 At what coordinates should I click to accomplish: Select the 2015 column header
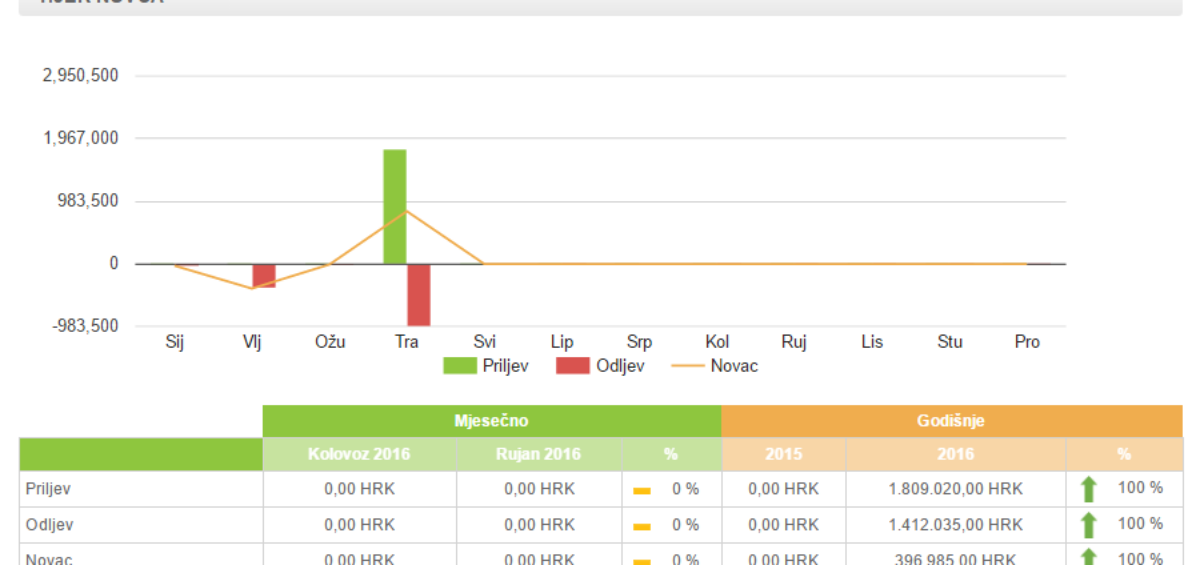[x=784, y=454]
